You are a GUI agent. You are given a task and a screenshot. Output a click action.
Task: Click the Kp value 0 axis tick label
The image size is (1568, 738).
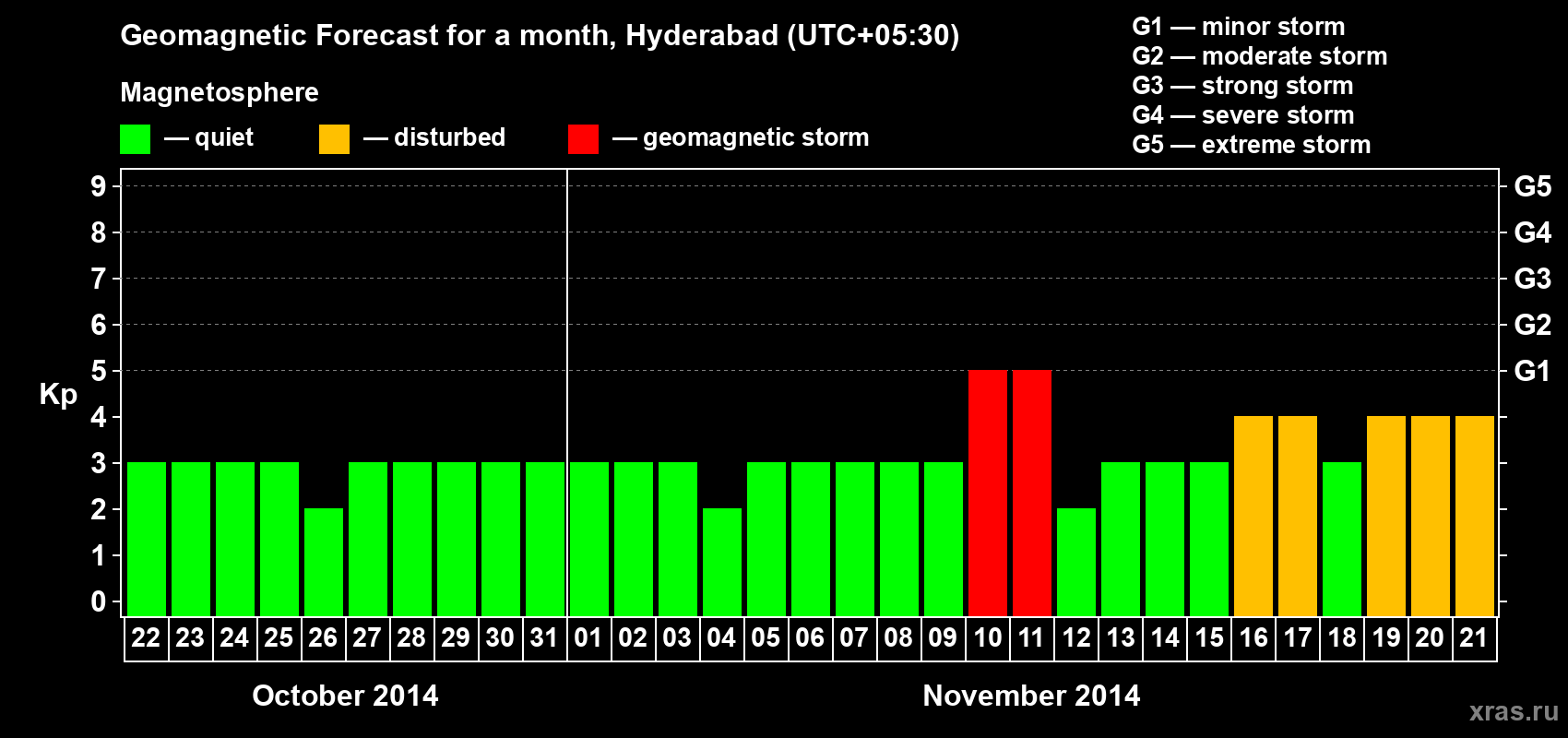[98, 601]
